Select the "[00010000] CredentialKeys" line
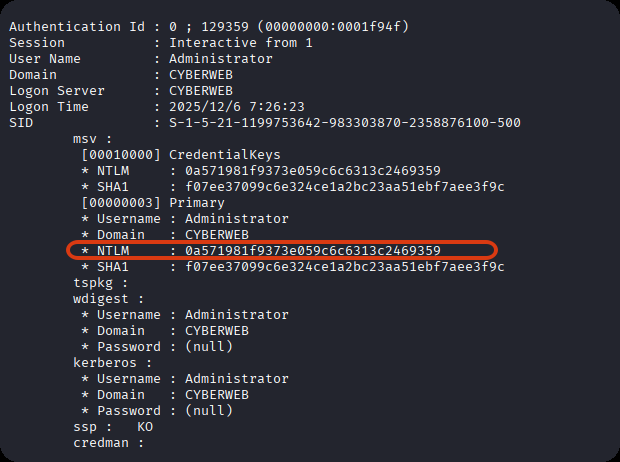This screenshot has height=462, width=620. click(181, 155)
